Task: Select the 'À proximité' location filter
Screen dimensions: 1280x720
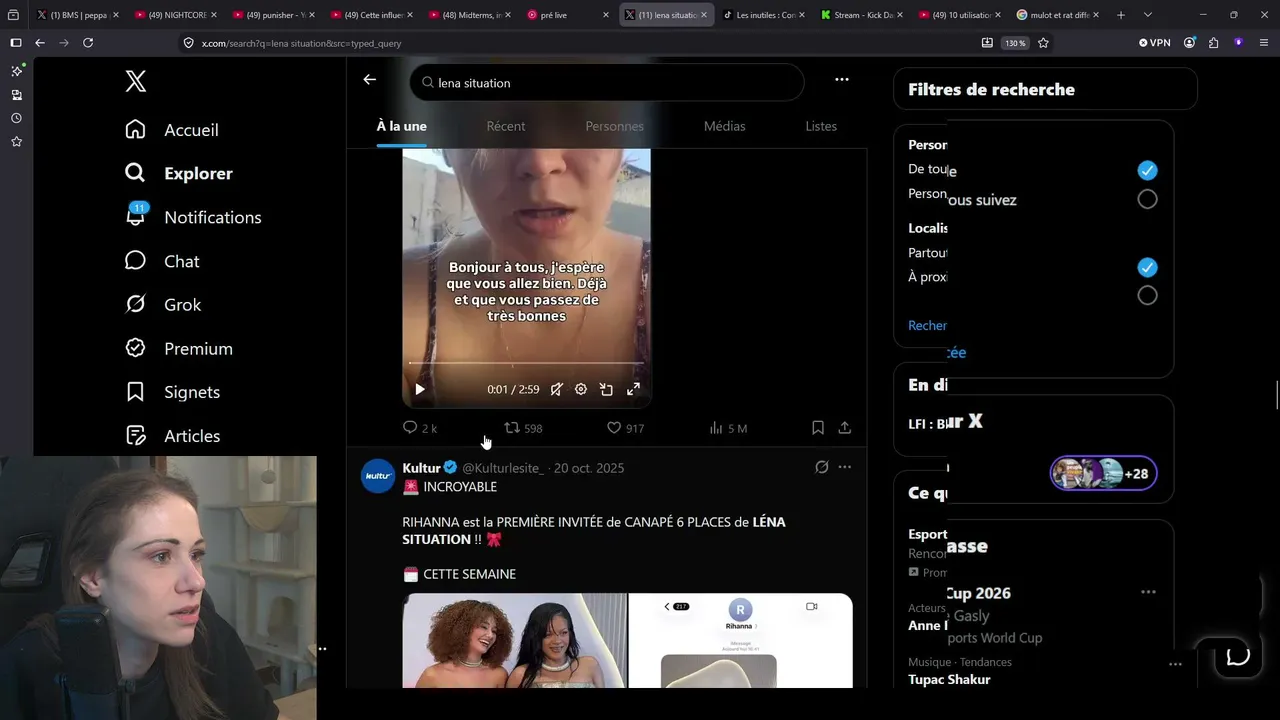Action: [1147, 295]
